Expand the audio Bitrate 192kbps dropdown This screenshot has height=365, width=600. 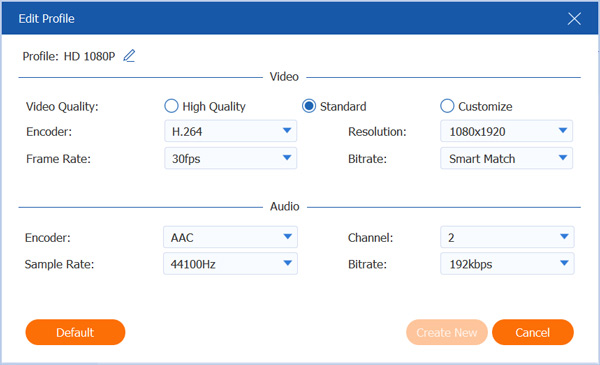pyautogui.click(x=507, y=264)
